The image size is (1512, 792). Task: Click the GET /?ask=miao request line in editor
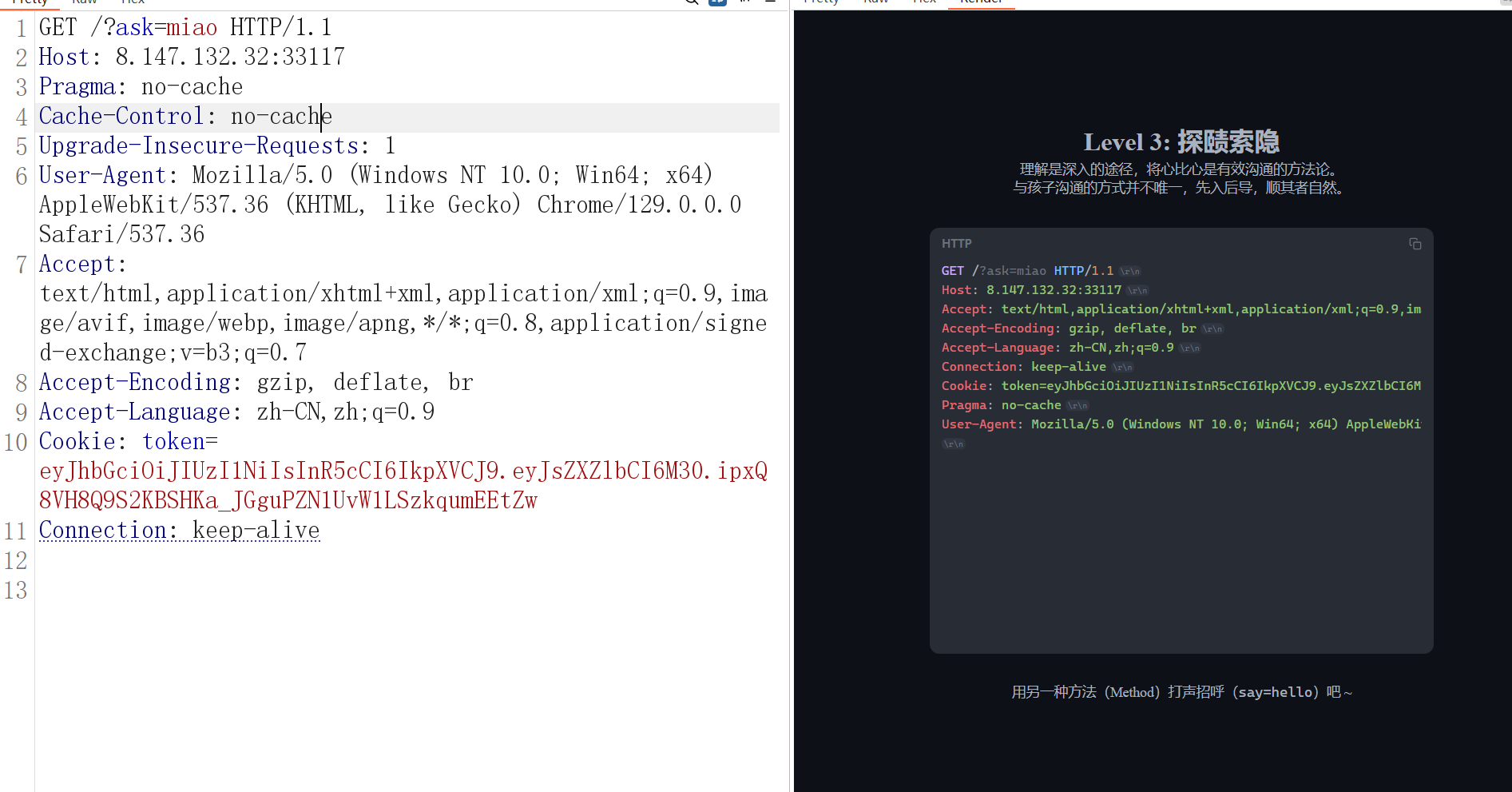tap(185, 27)
